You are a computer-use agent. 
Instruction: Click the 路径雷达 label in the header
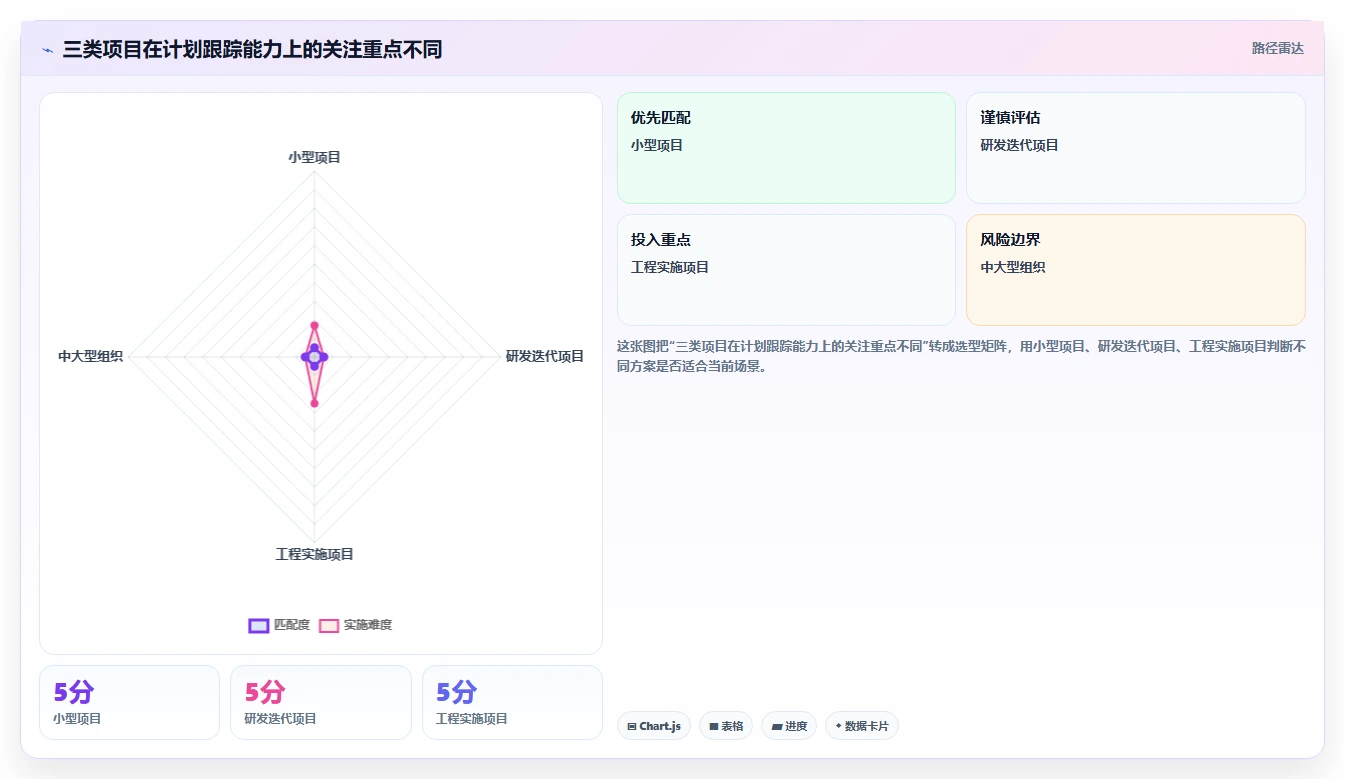(1278, 48)
